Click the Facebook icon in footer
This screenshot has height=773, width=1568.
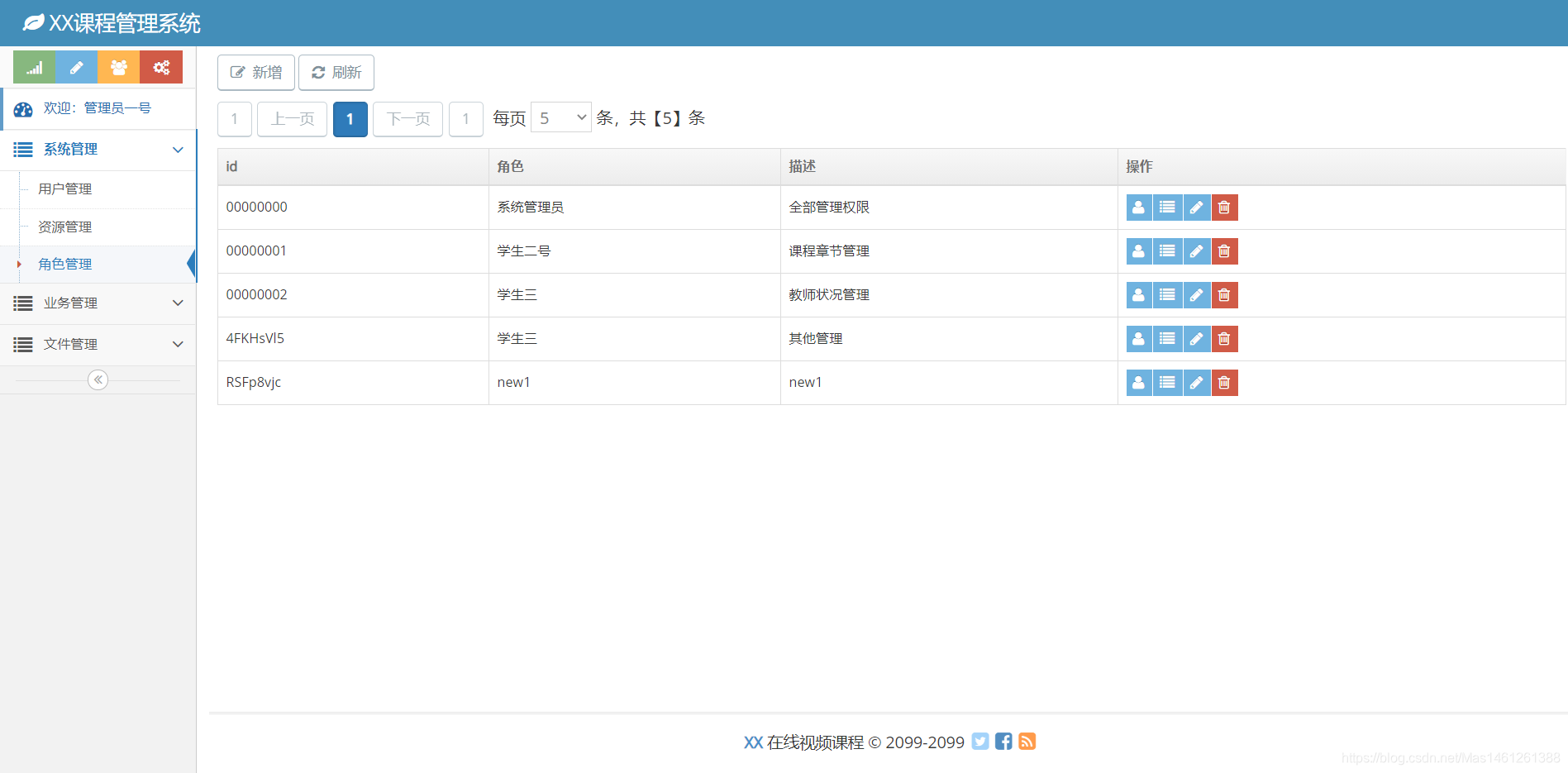(1003, 742)
